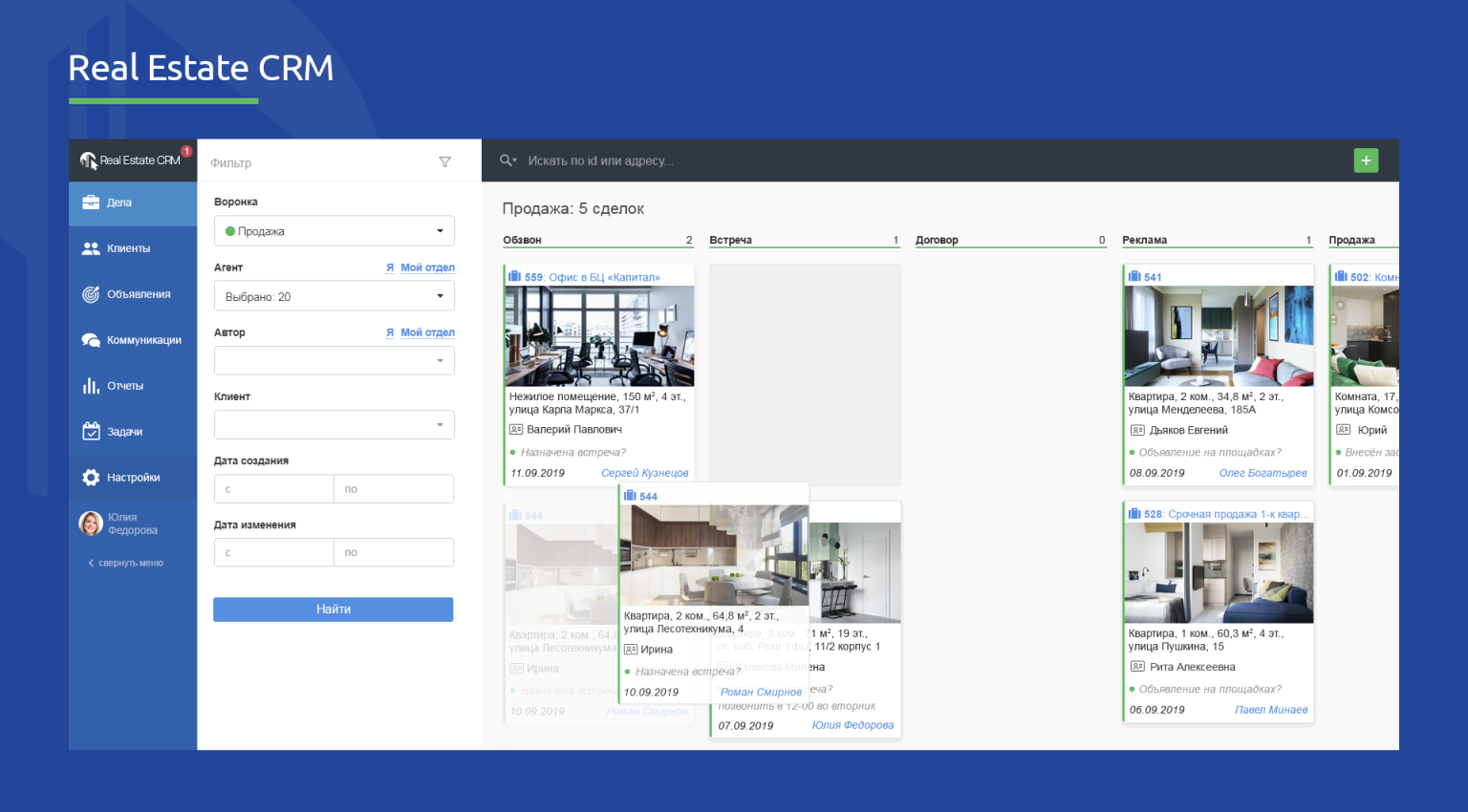Select Дела in the sidebar
1468x812 pixels.
click(133, 203)
